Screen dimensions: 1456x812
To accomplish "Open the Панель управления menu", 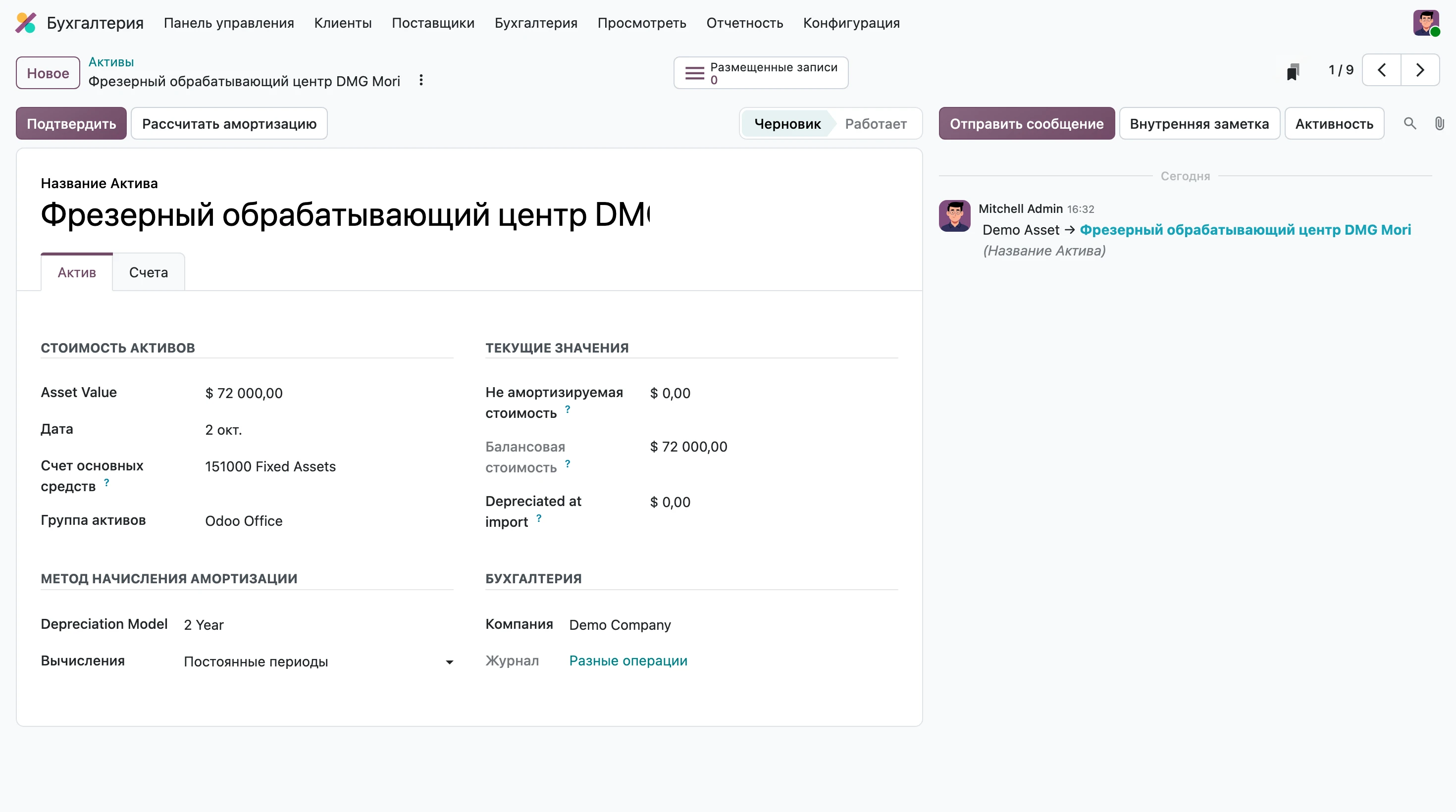I will pyautogui.click(x=229, y=23).
